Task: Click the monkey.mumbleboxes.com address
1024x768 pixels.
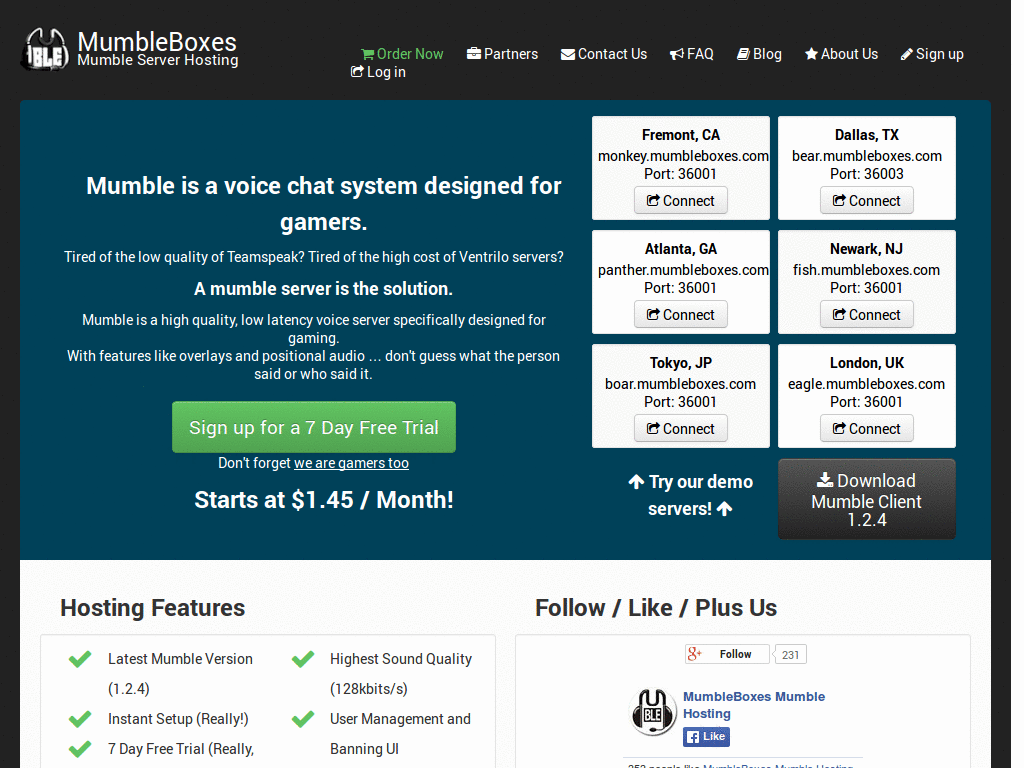Action: pos(683,156)
